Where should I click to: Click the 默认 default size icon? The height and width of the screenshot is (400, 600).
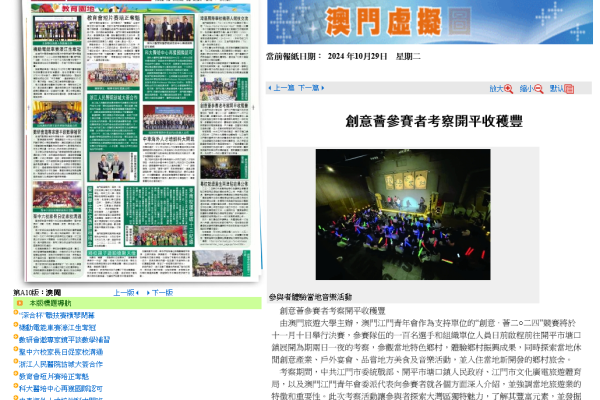[x=569, y=89]
